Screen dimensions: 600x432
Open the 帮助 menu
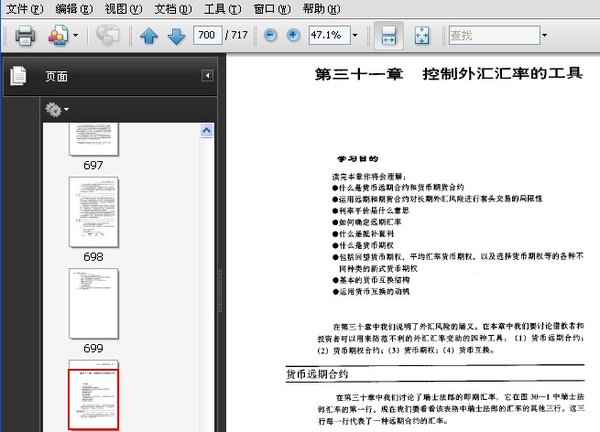coord(321,9)
